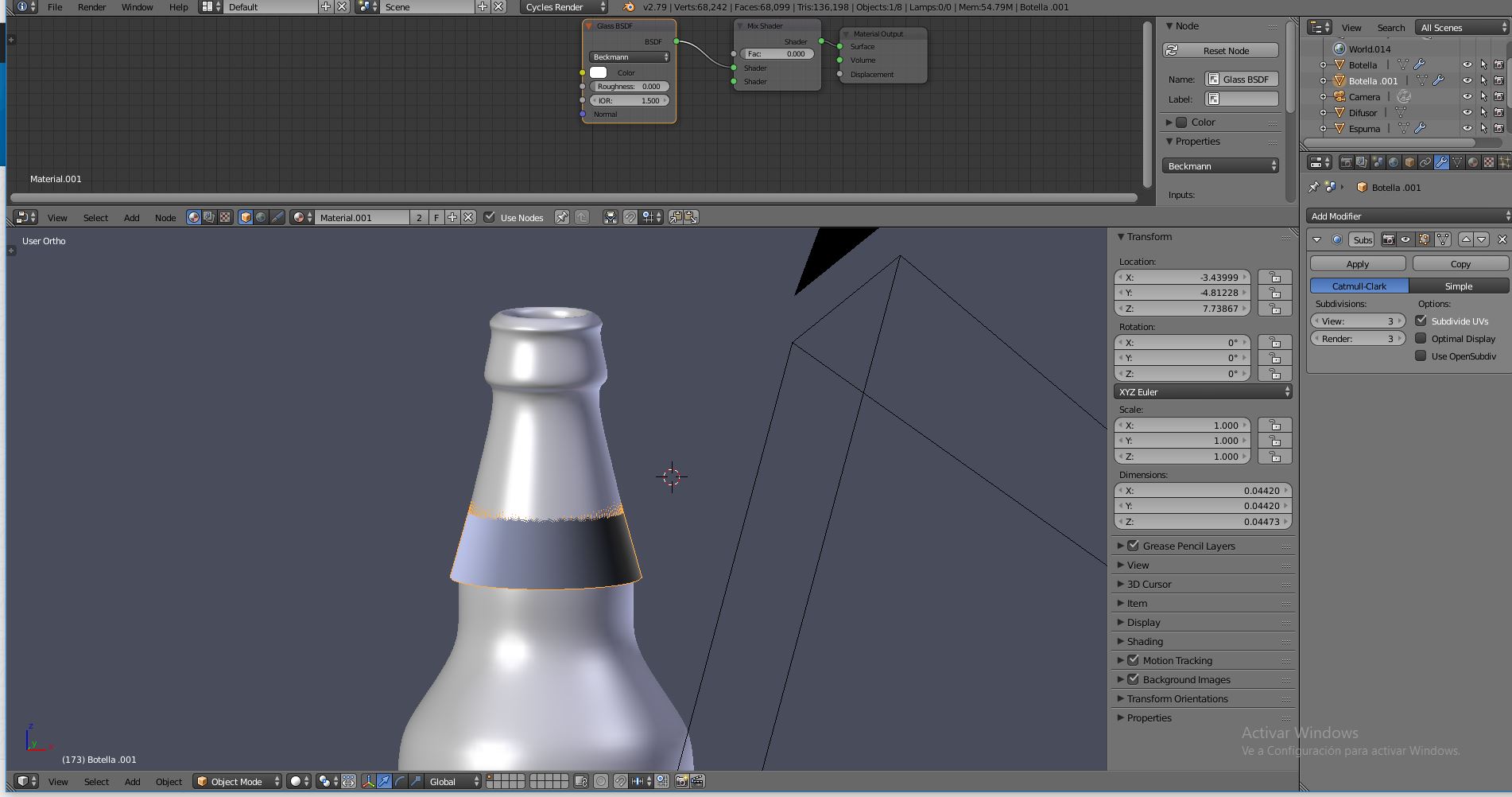The width and height of the screenshot is (1512, 797).
Task: Toggle proportional editing circle icon in 3D header
Action: tap(601, 781)
